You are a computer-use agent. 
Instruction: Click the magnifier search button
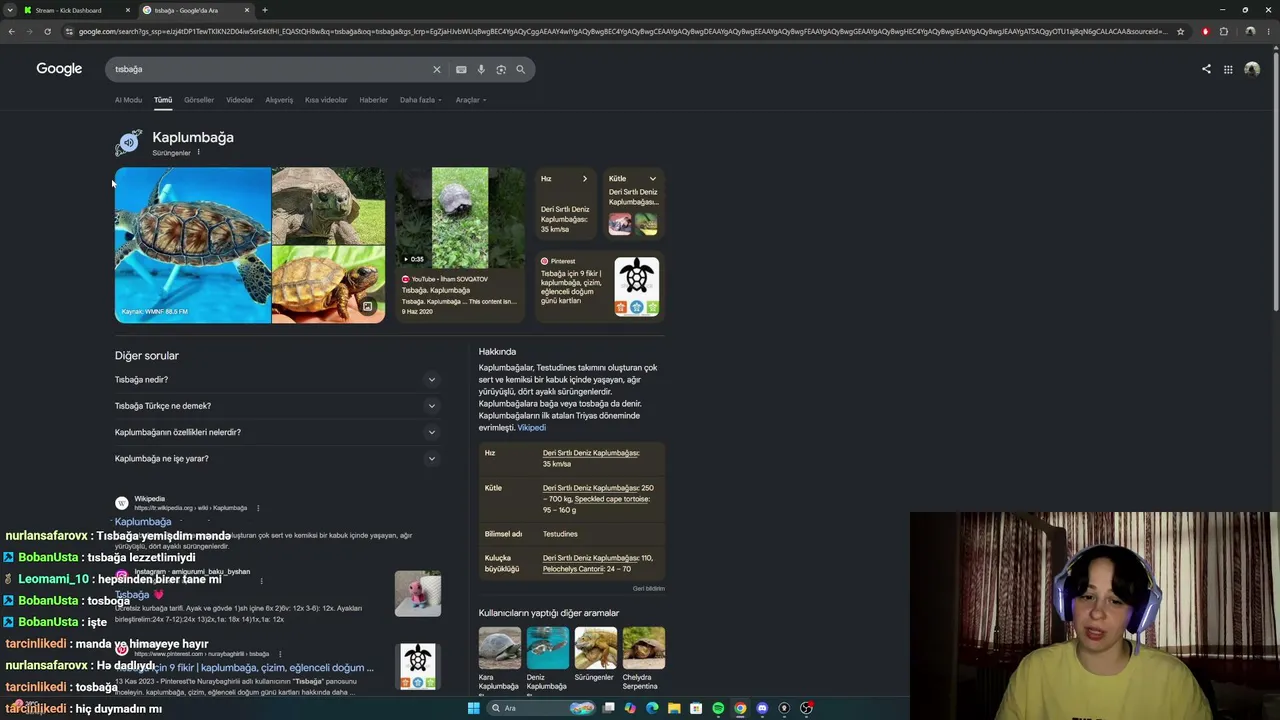(x=520, y=69)
